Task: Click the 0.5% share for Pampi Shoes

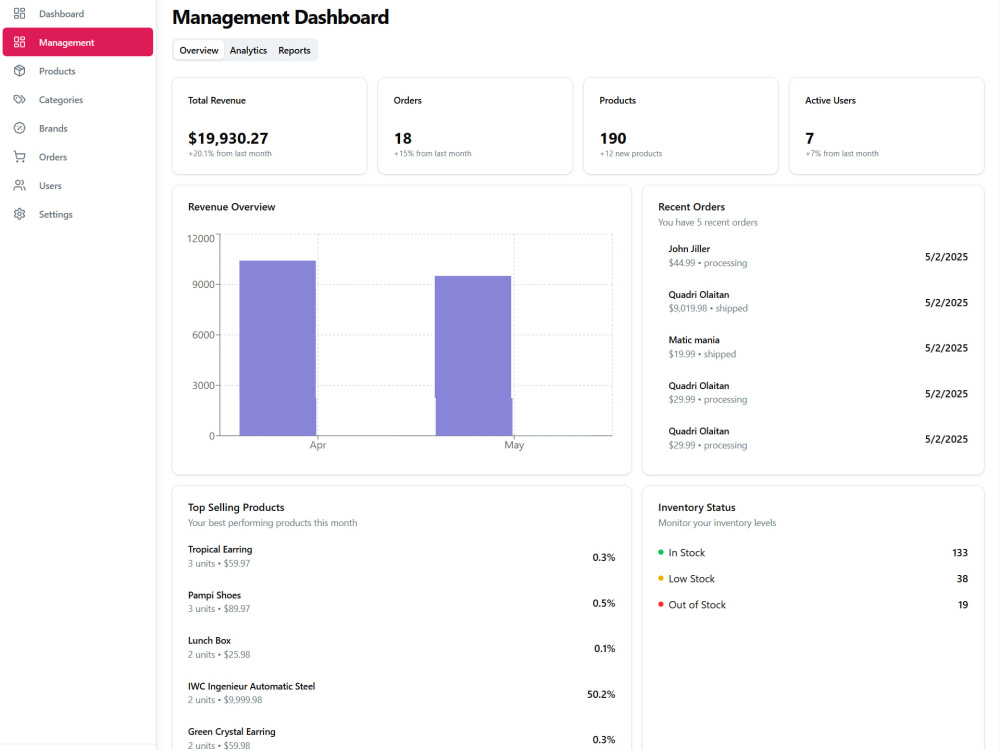Action: (603, 603)
